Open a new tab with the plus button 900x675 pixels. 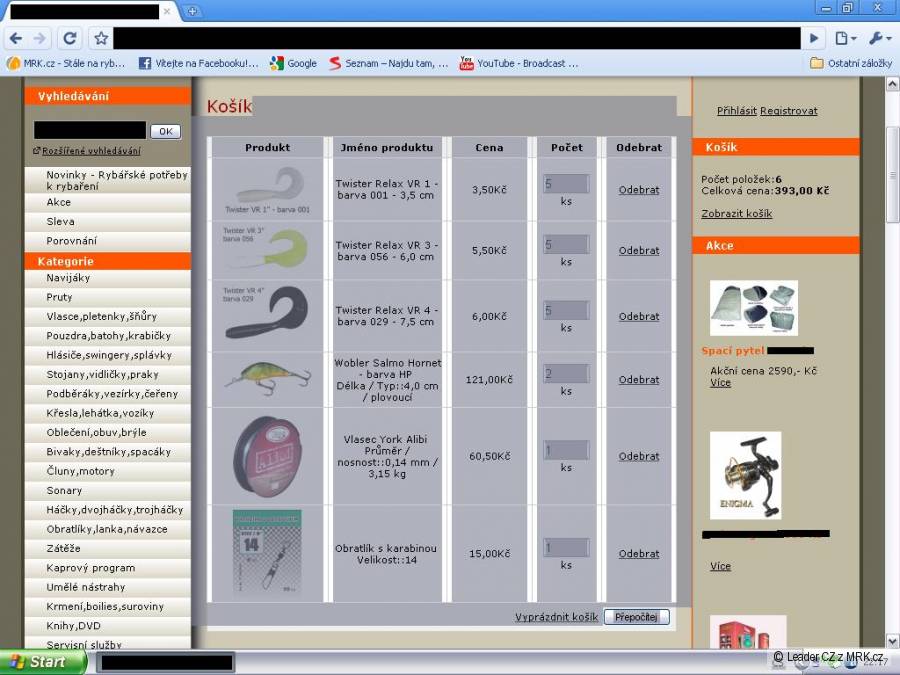point(192,11)
